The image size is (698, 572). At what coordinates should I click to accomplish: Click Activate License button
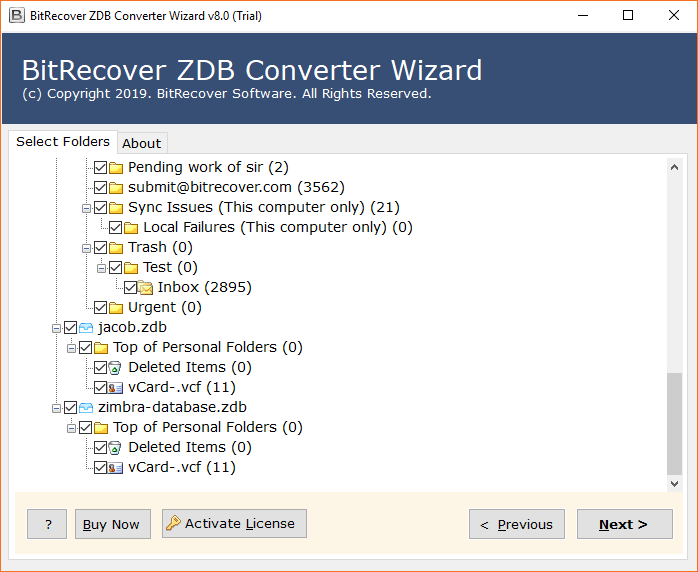pyautogui.click(x=234, y=523)
